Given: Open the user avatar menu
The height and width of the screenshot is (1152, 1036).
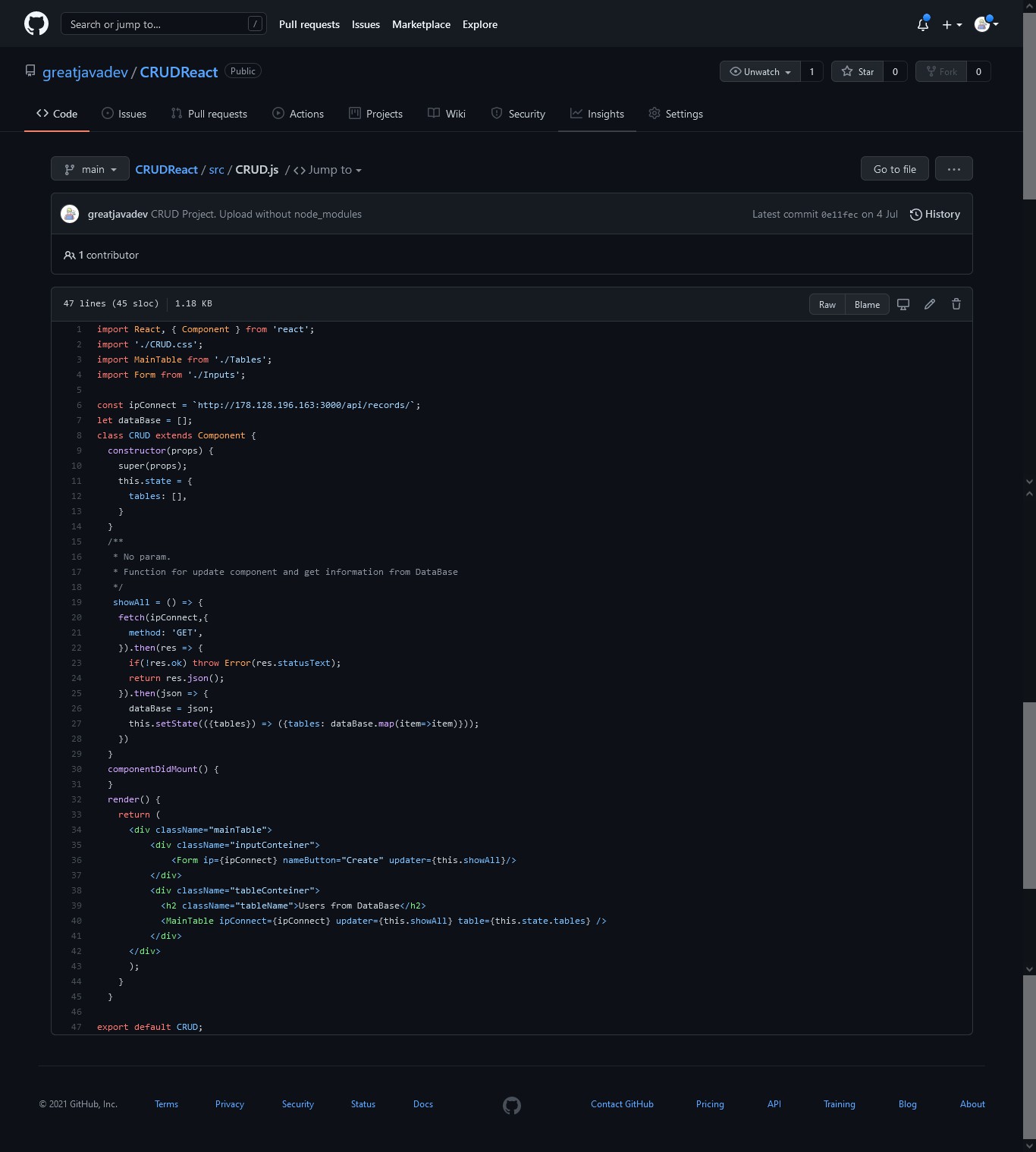Looking at the screenshot, I should coord(986,24).
